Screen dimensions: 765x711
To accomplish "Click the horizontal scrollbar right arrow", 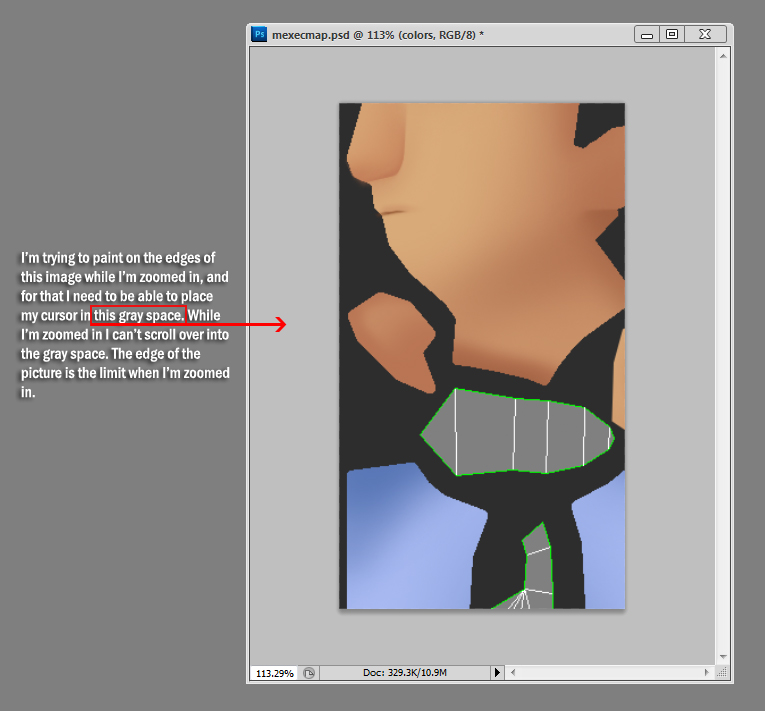I will (x=709, y=674).
